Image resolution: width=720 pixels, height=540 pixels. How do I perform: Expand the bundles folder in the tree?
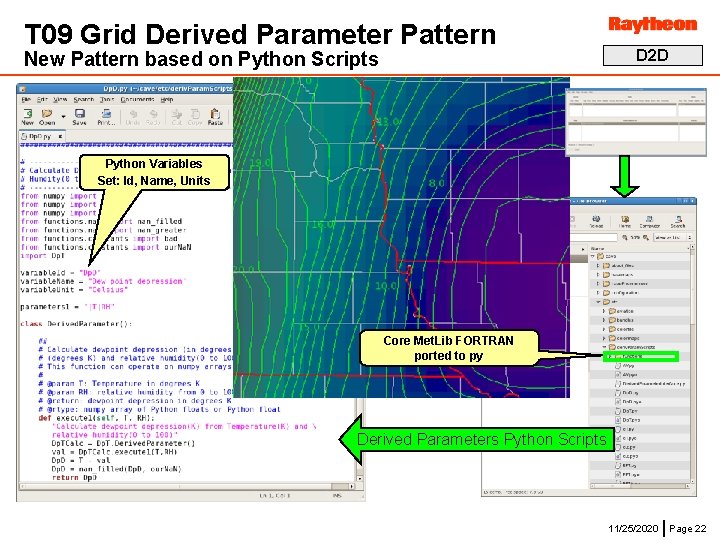pos(604,320)
